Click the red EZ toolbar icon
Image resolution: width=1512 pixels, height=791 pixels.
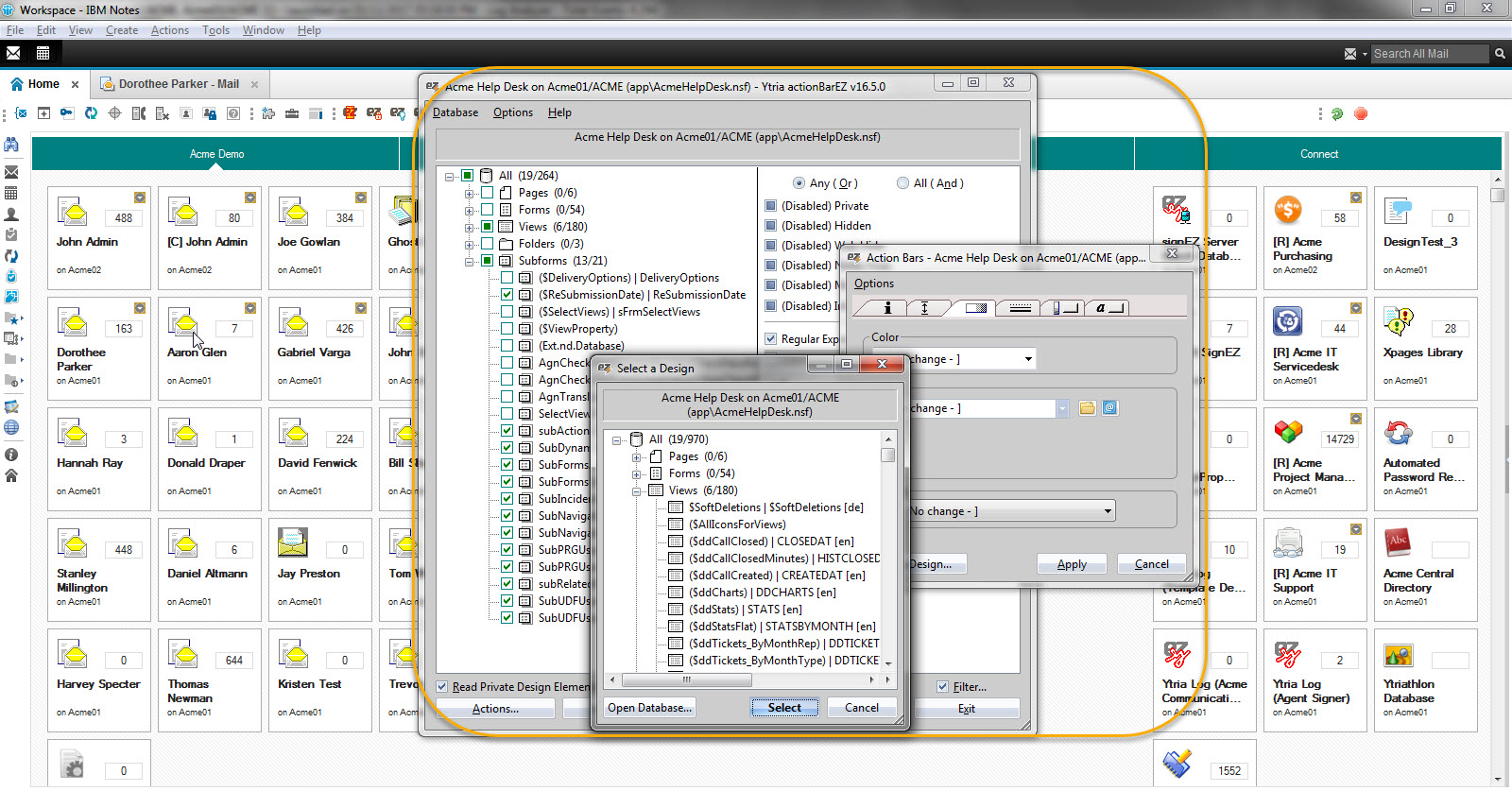pos(351,113)
